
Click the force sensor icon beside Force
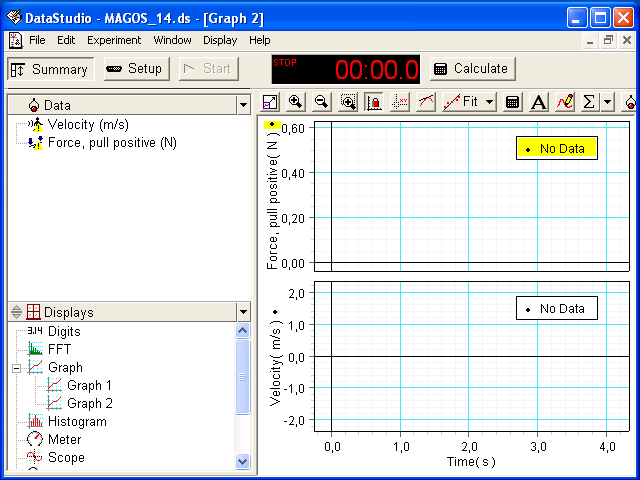pyautogui.click(x=36, y=142)
